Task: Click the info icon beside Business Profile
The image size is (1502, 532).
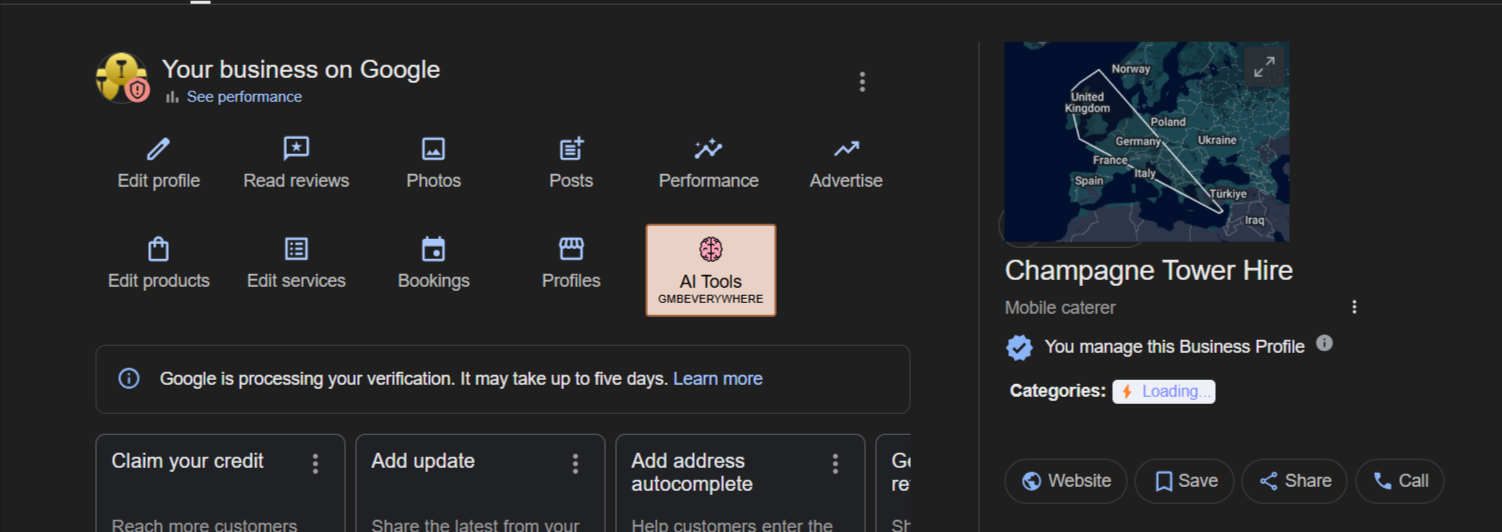Action: [1324, 343]
